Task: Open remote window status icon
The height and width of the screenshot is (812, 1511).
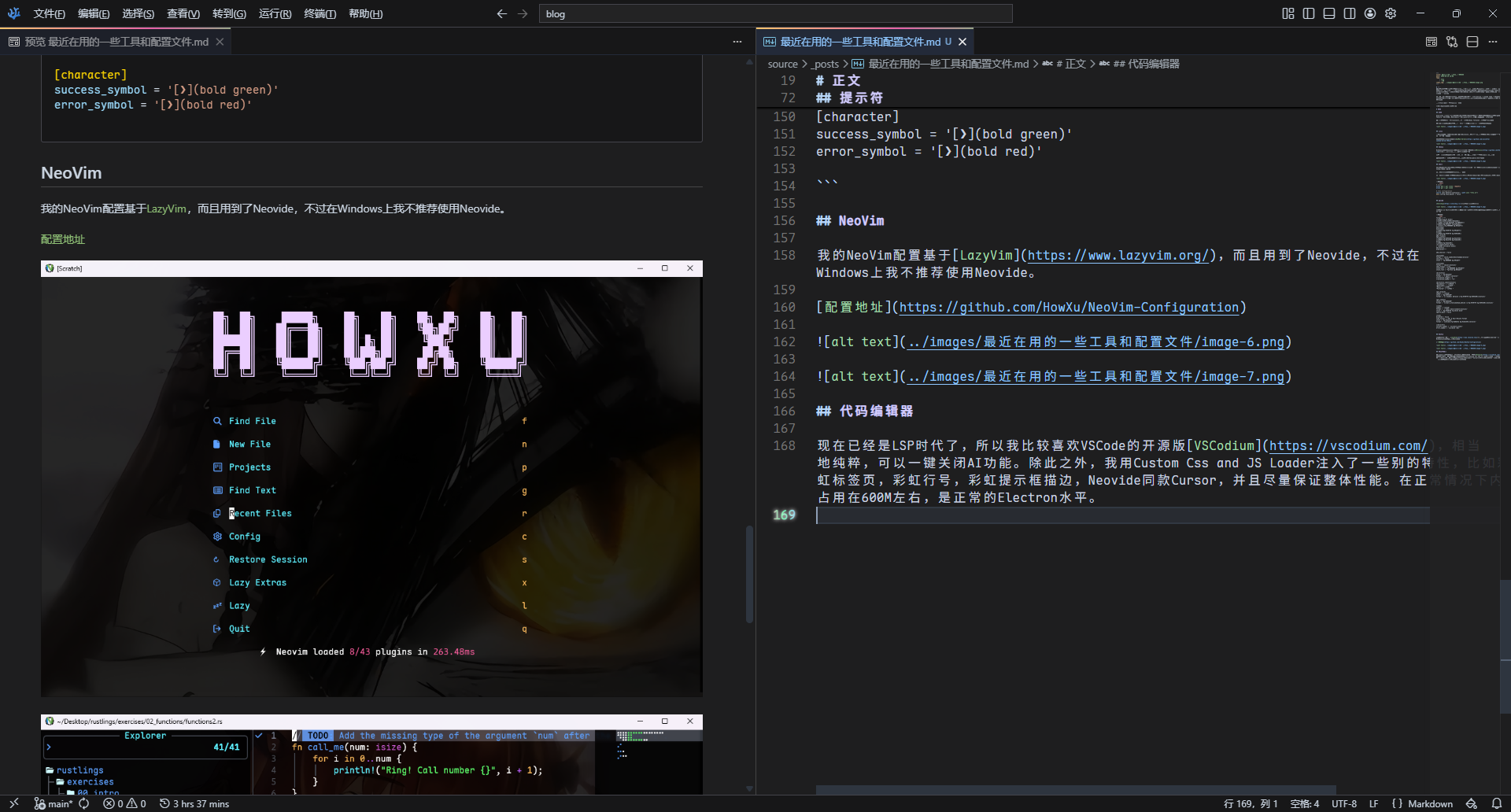Action: (14, 803)
